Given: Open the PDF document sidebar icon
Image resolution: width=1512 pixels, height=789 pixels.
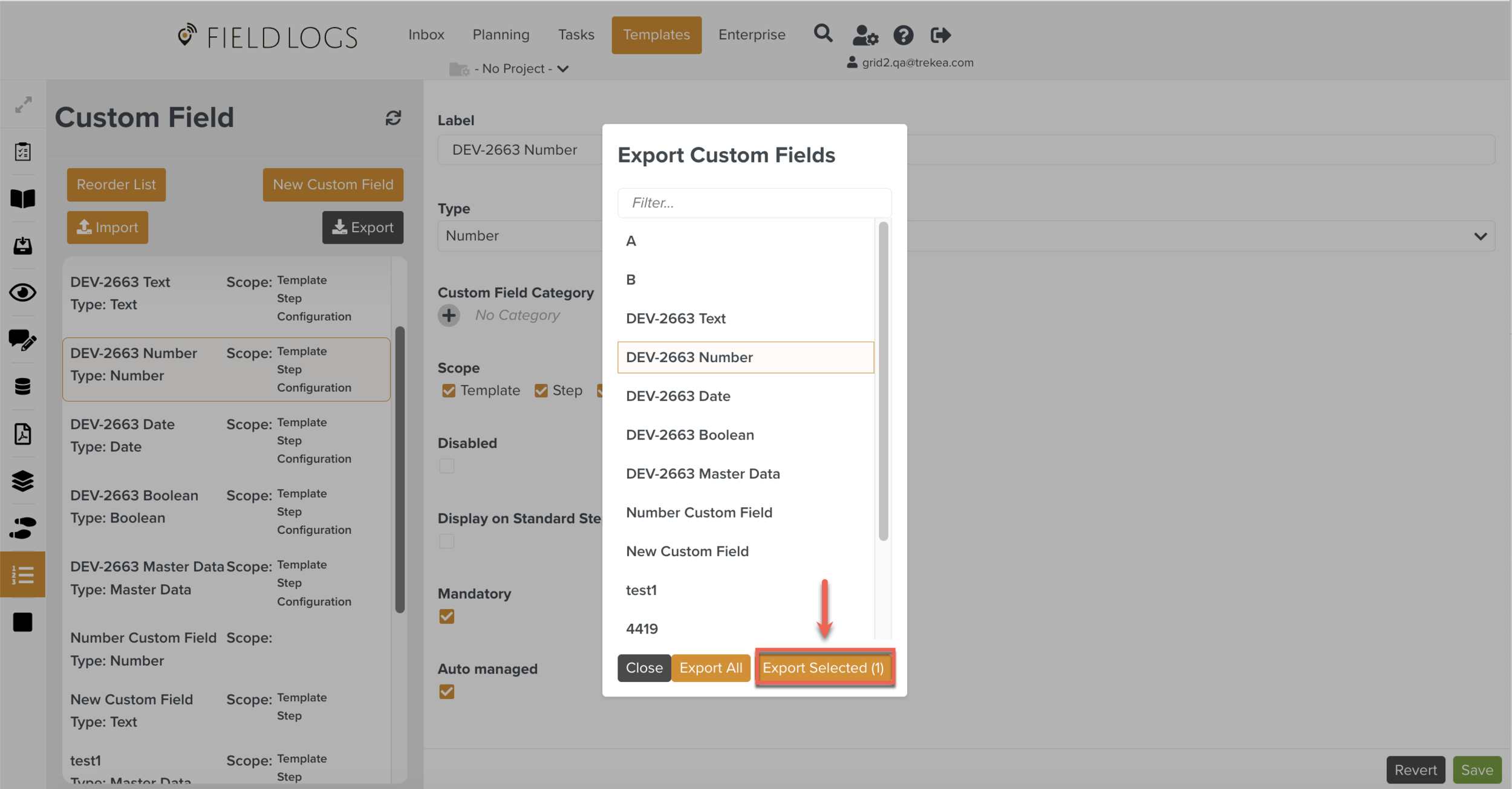Looking at the screenshot, I should click(23, 434).
